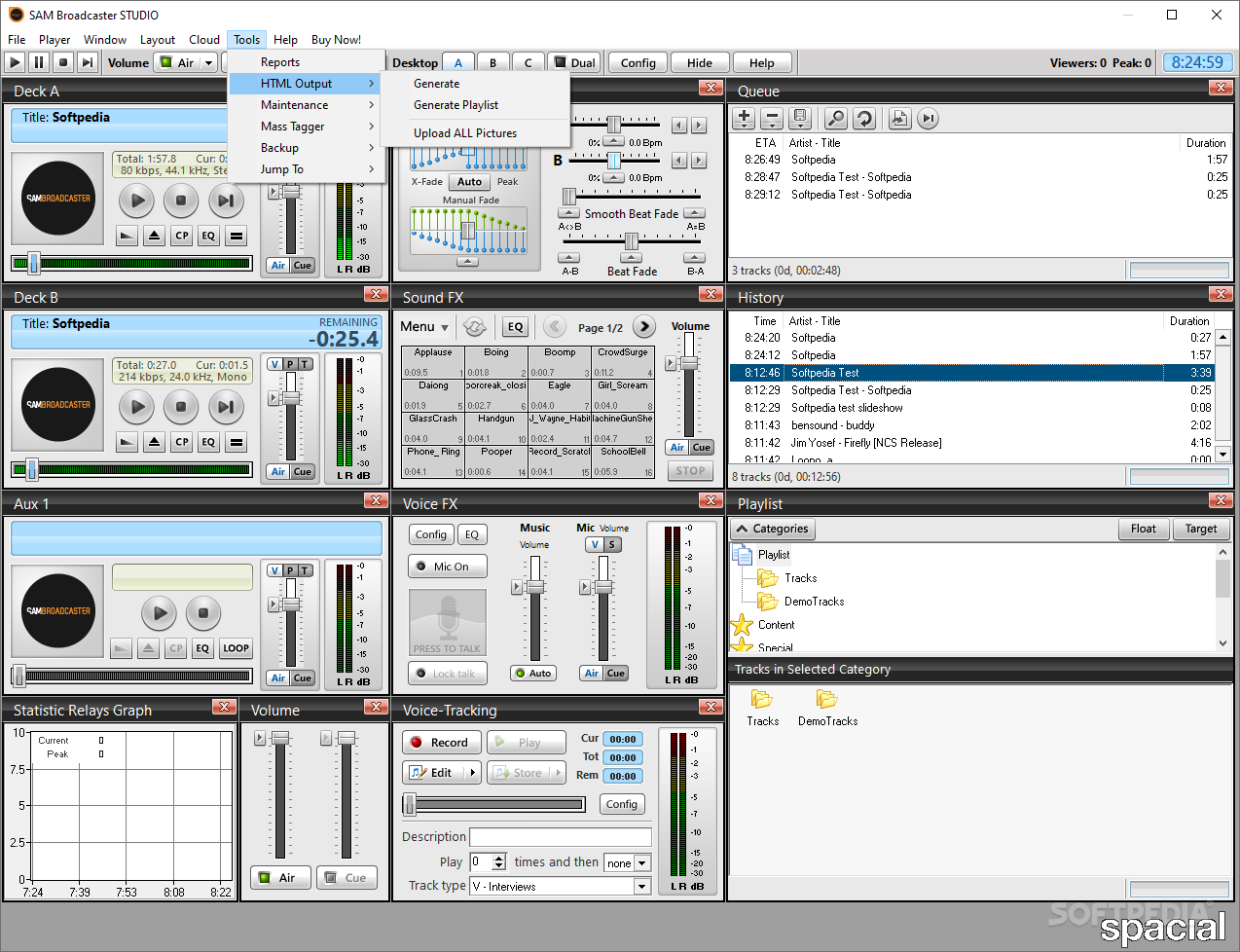The height and width of the screenshot is (952, 1240).
Task: Click the main toolbar Next track button
Action: click(x=88, y=62)
